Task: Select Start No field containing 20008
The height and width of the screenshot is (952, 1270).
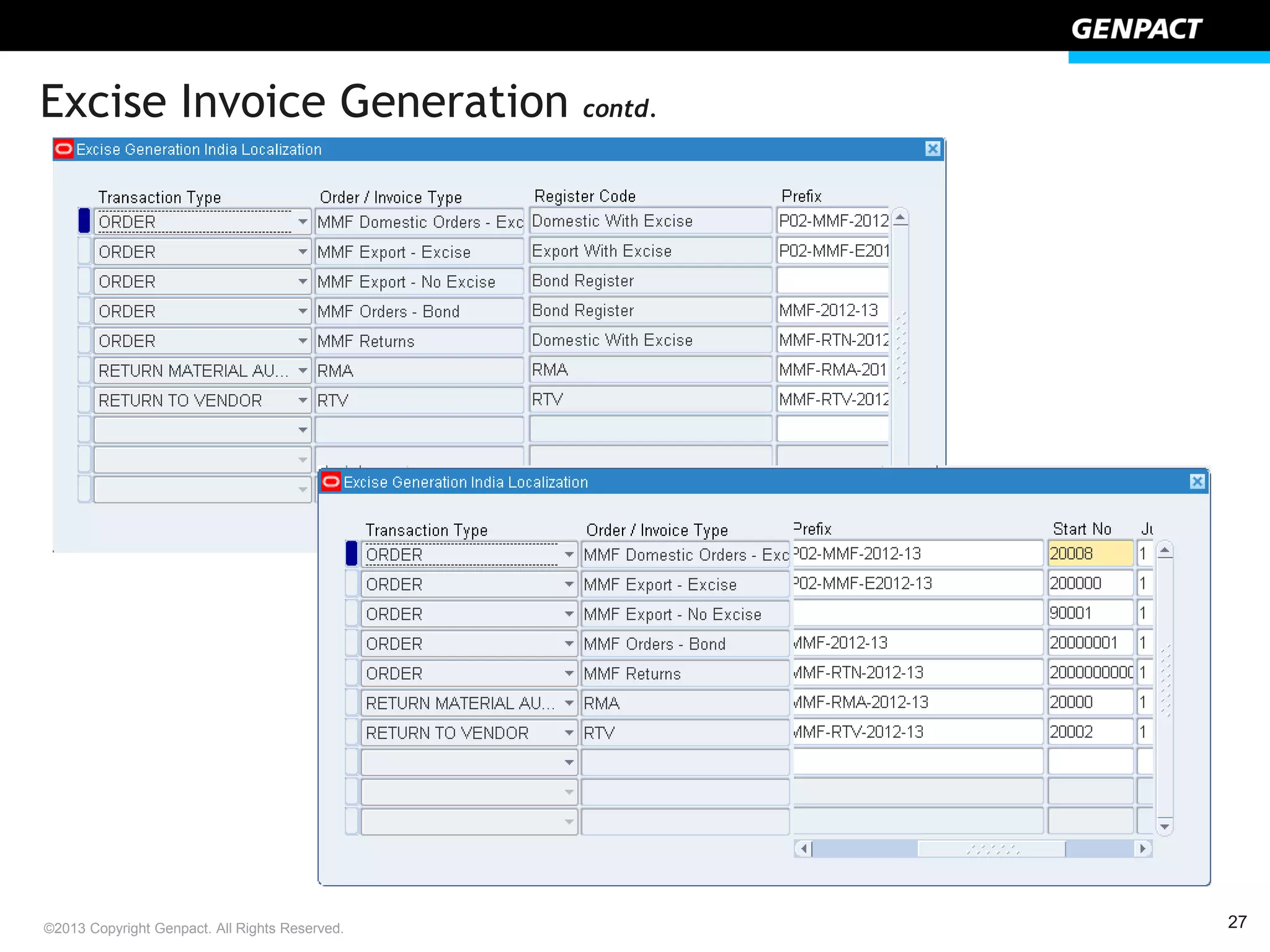Action: pos(1090,553)
